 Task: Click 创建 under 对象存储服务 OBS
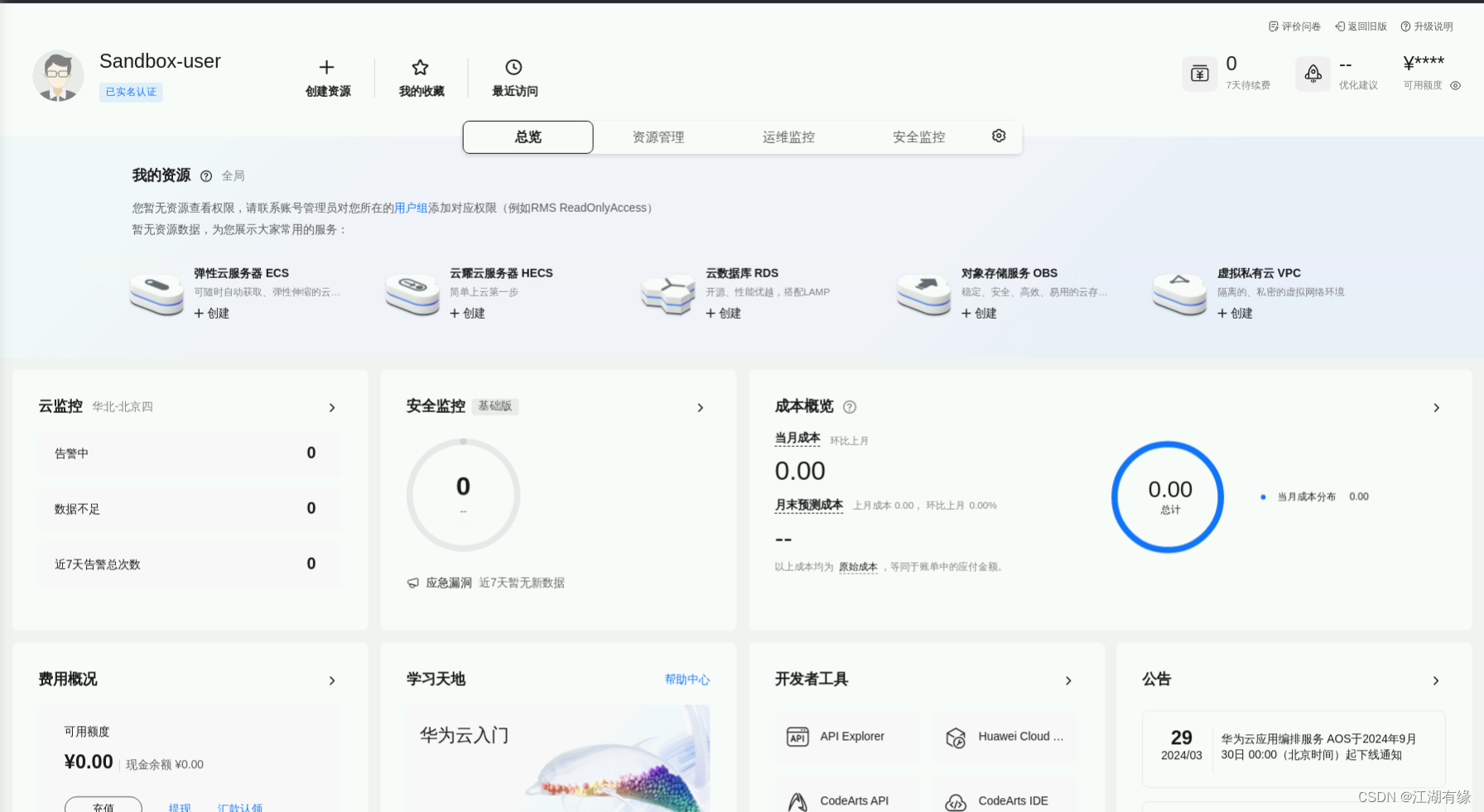[x=980, y=314]
